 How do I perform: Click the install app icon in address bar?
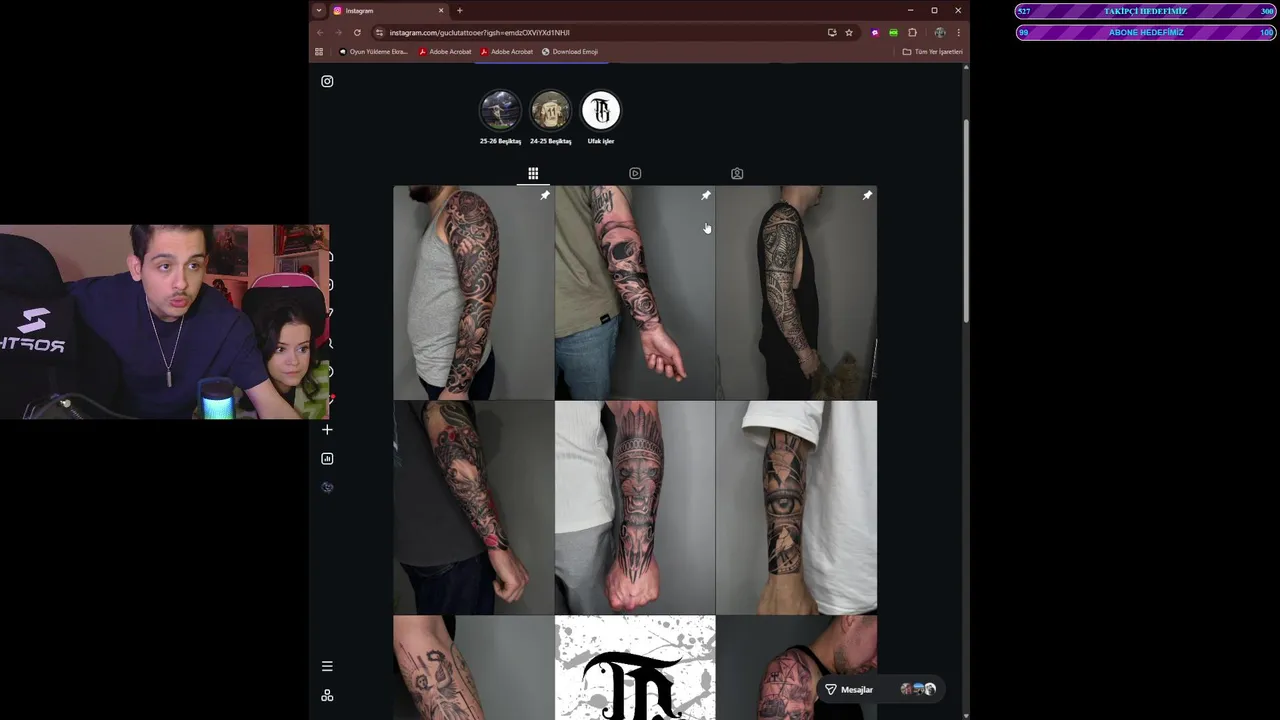point(832,33)
